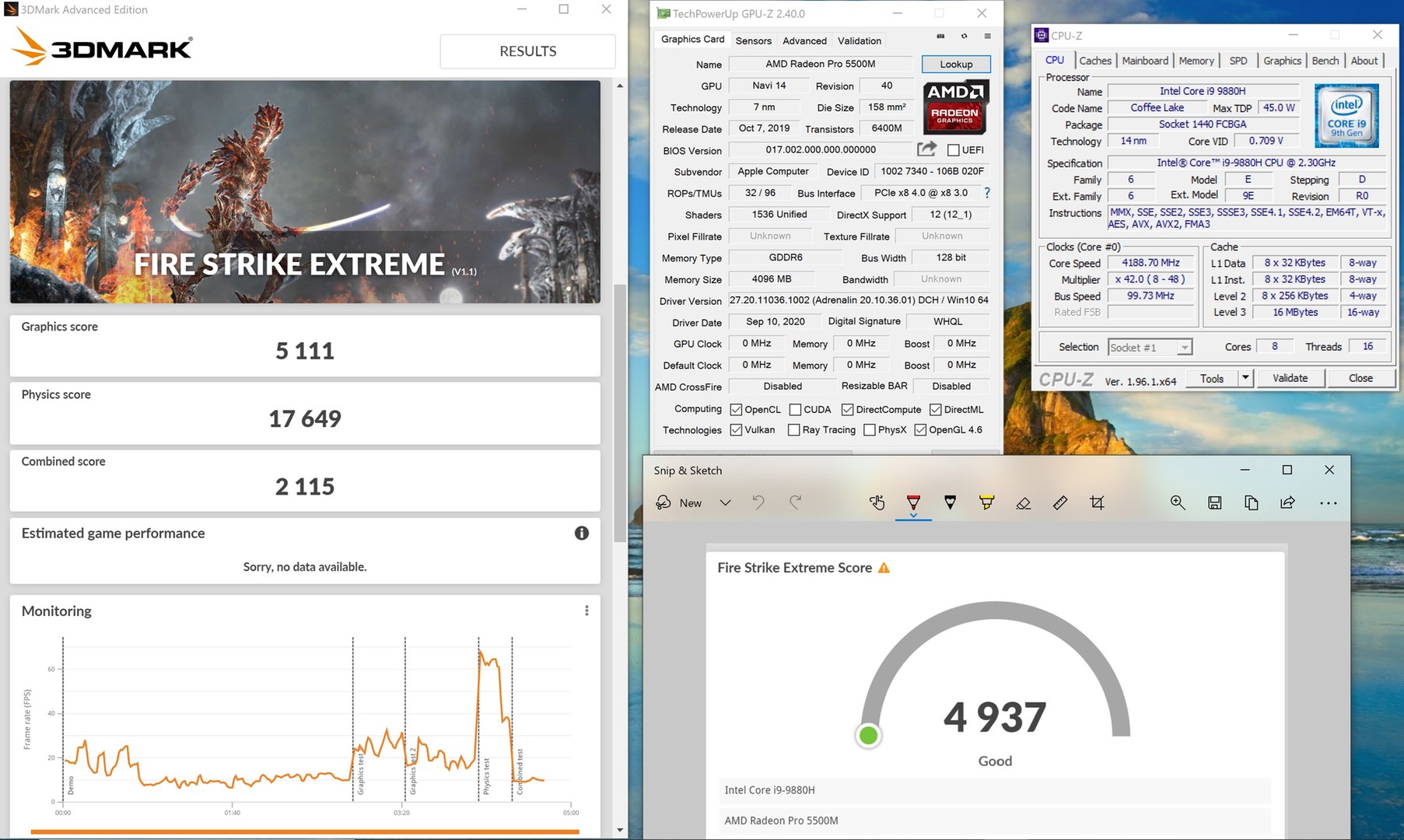The image size is (1404, 840).
Task: Click RESULTS button in 3DMark
Action: [x=527, y=51]
